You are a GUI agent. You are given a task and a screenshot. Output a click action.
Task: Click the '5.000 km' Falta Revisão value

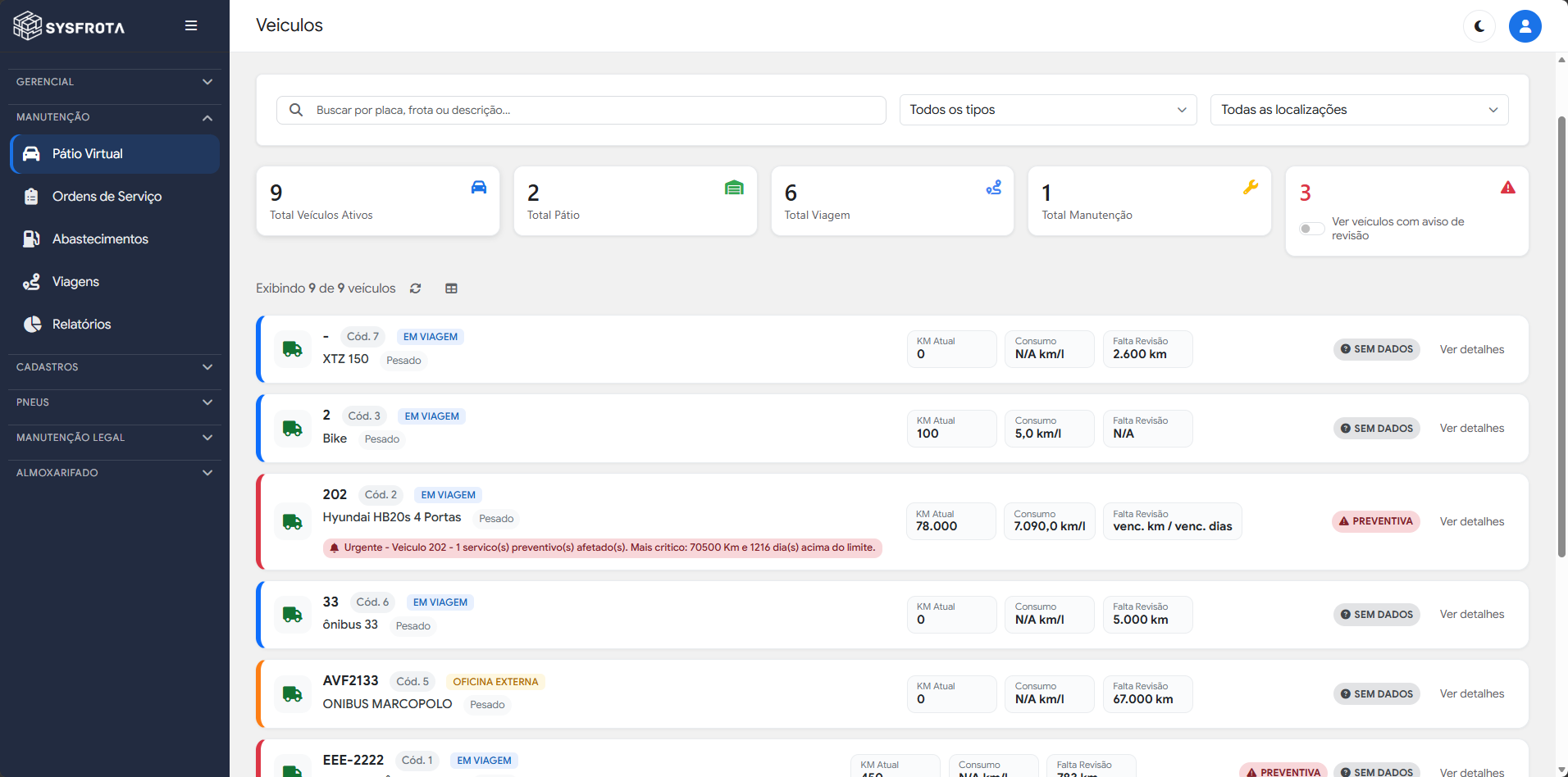[x=1141, y=620]
